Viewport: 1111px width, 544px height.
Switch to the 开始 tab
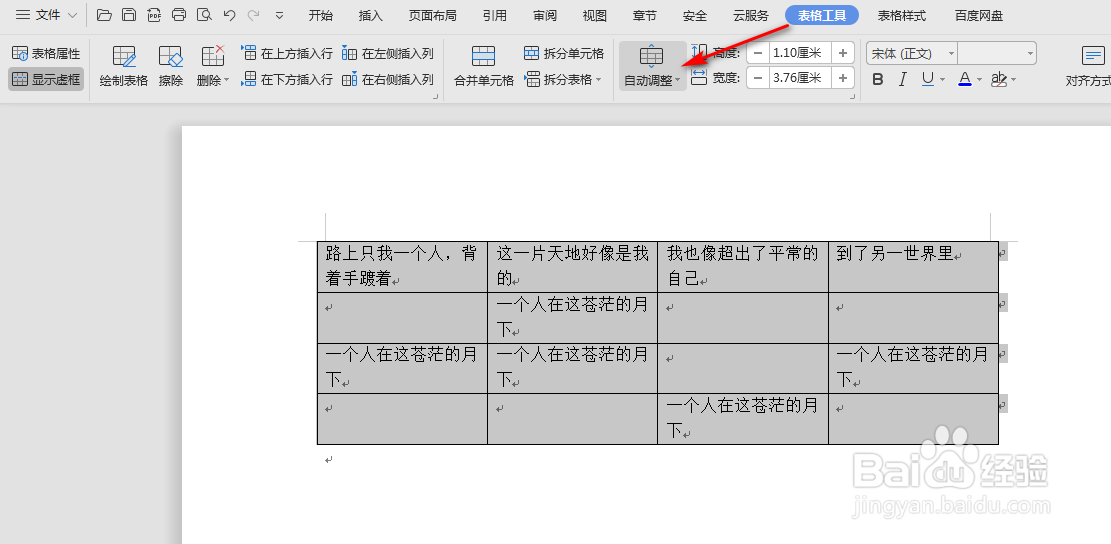[321, 16]
